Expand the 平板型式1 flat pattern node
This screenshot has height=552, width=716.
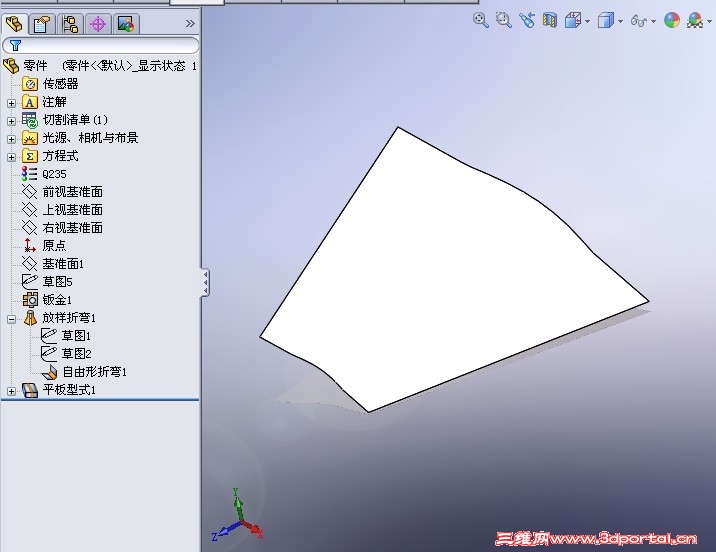[11, 391]
